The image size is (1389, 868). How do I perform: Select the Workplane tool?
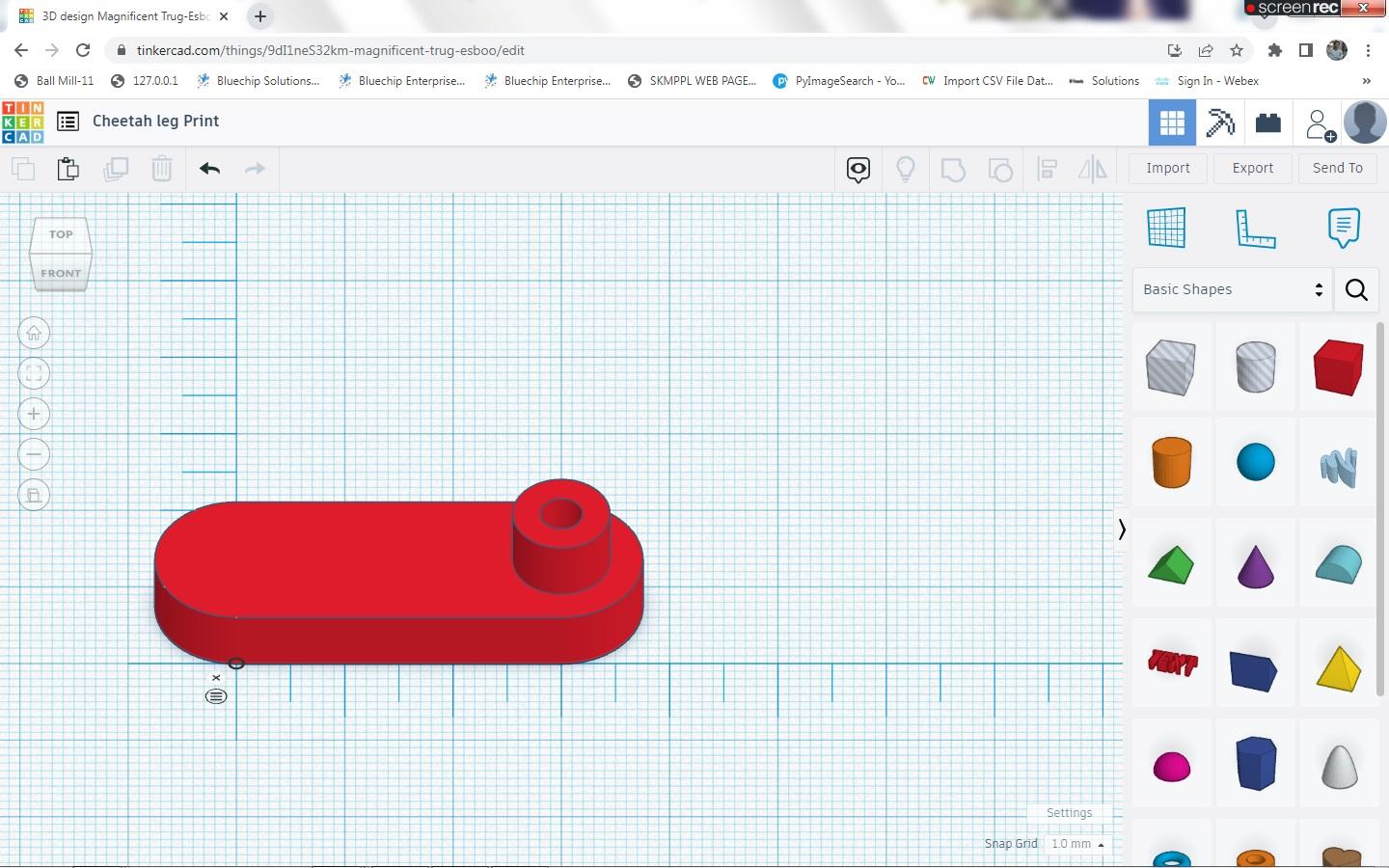1166,228
